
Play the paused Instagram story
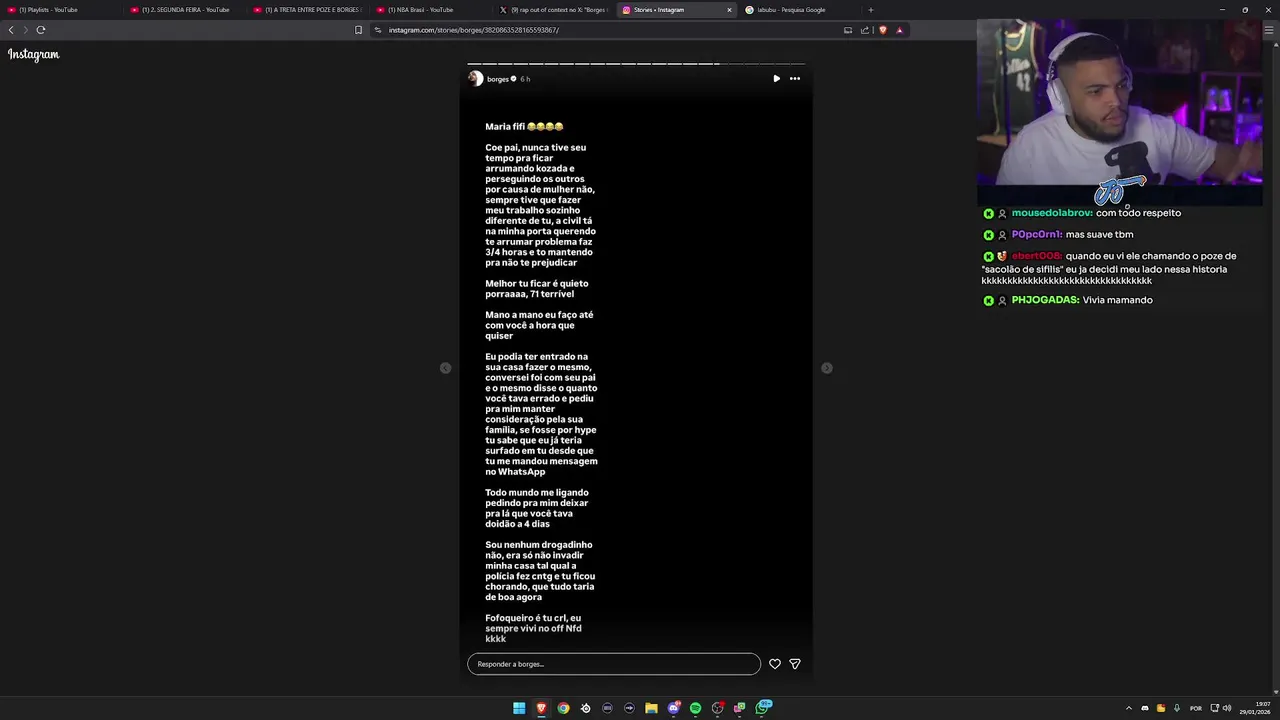pos(776,79)
